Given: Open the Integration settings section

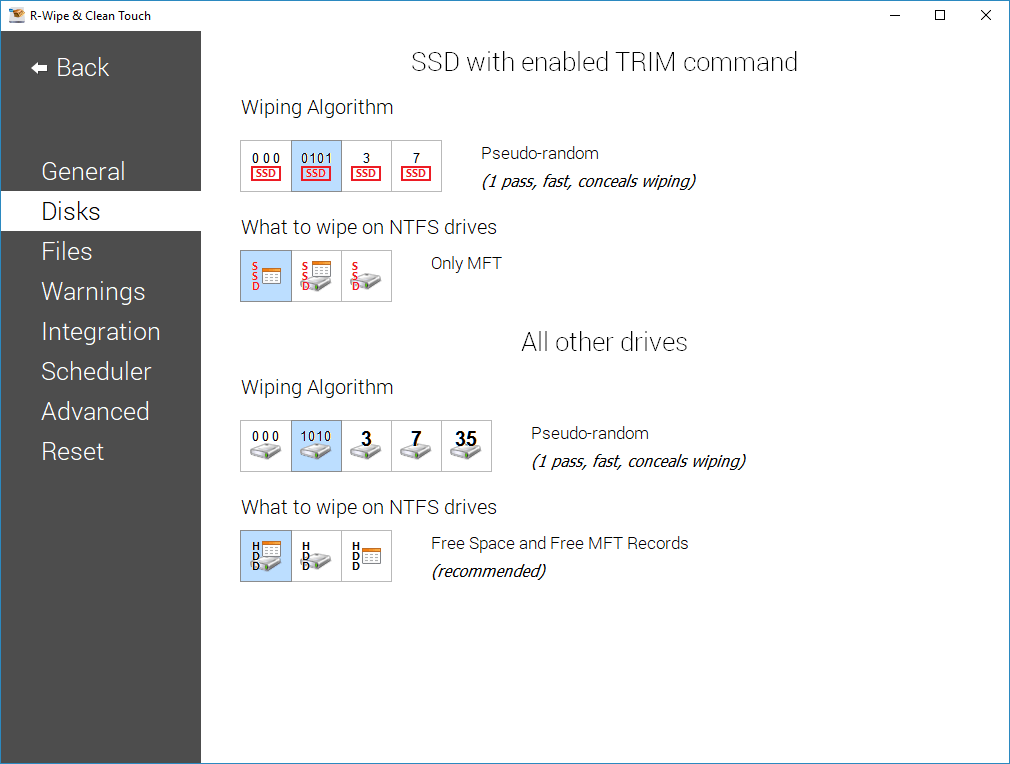Looking at the screenshot, I should click(100, 331).
